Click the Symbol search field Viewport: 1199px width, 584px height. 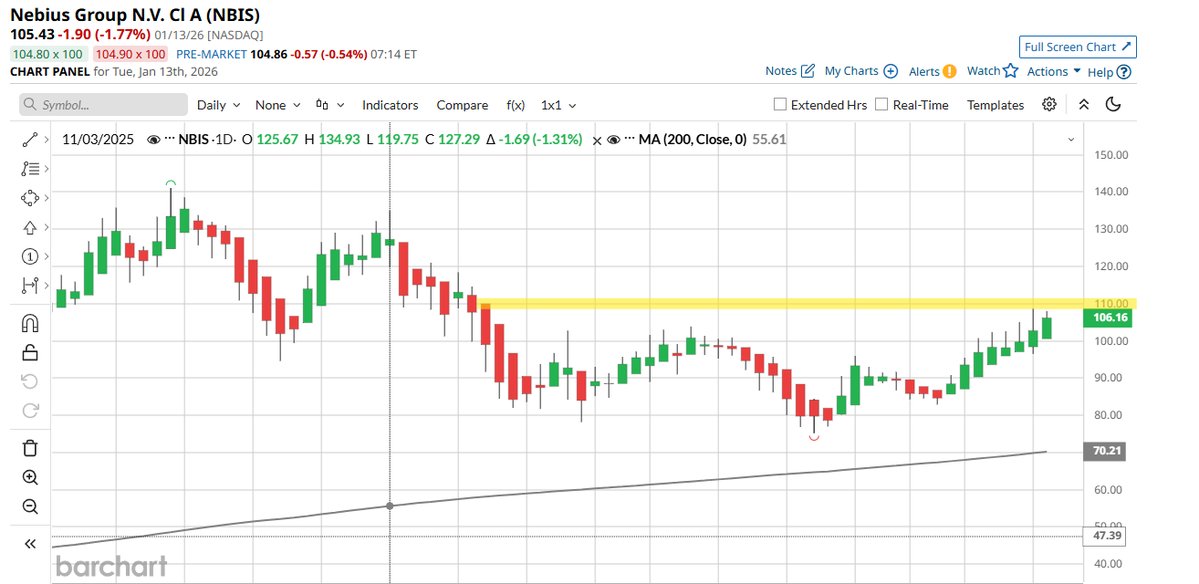click(103, 105)
